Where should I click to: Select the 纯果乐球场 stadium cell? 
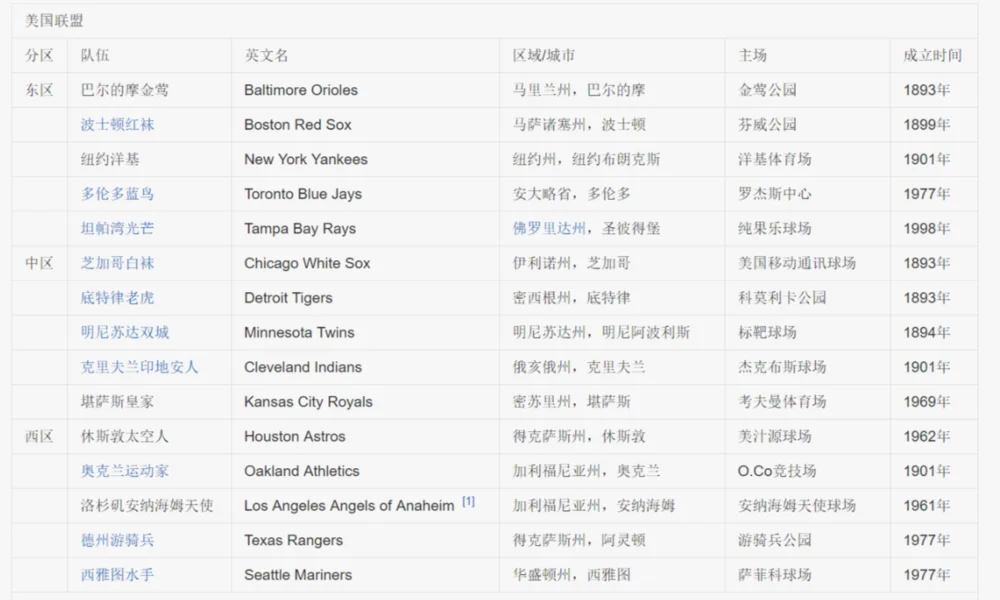pos(775,228)
